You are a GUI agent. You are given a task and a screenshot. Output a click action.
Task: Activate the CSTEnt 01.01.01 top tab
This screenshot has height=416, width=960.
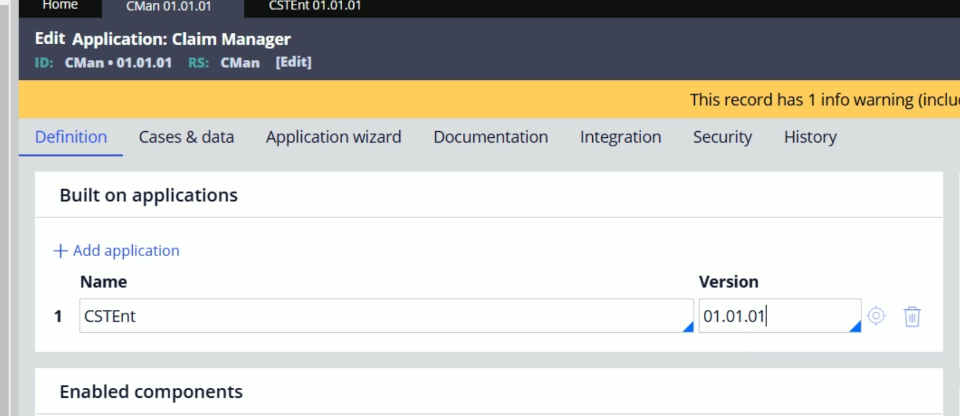pyautogui.click(x=315, y=6)
